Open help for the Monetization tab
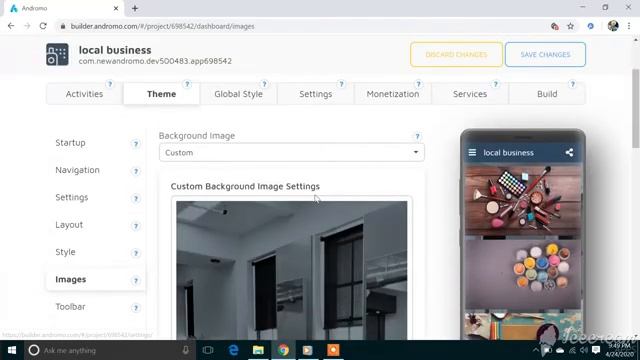640x360 pixels. (x=418, y=84)
